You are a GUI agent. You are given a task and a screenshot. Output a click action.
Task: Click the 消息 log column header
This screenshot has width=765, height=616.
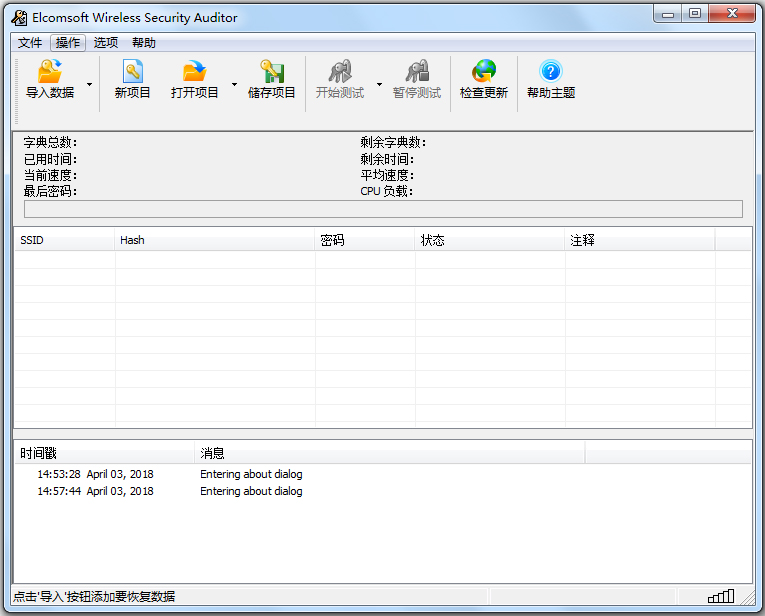point(390,453)
